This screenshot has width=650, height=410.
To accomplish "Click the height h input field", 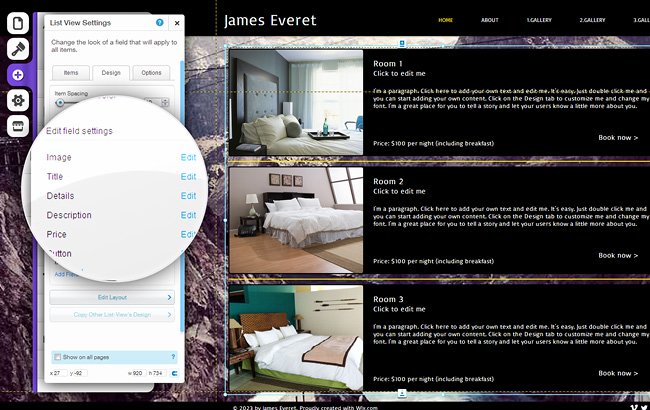I will [157, 373].
